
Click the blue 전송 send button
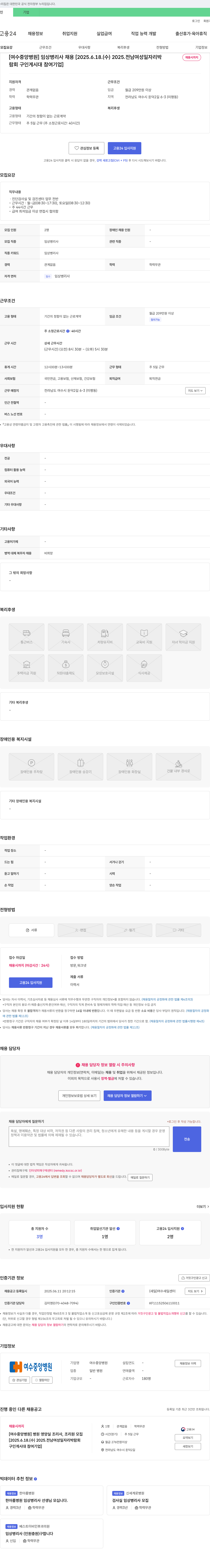[187, 1139]
